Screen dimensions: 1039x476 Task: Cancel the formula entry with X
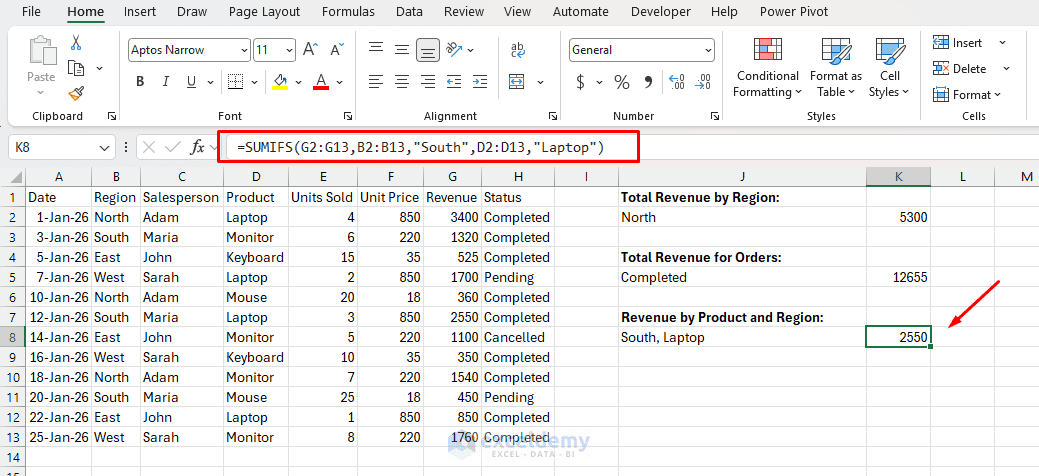(x=149, y=147)
